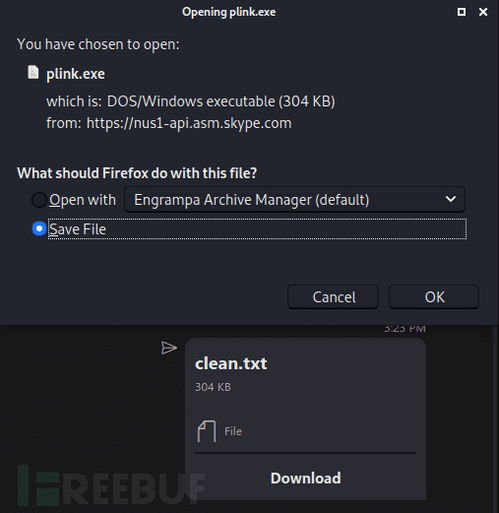This screenshot has width=499, height=513.
Task: Click the file document icon under clean.txt
Action: coord(207,431)
